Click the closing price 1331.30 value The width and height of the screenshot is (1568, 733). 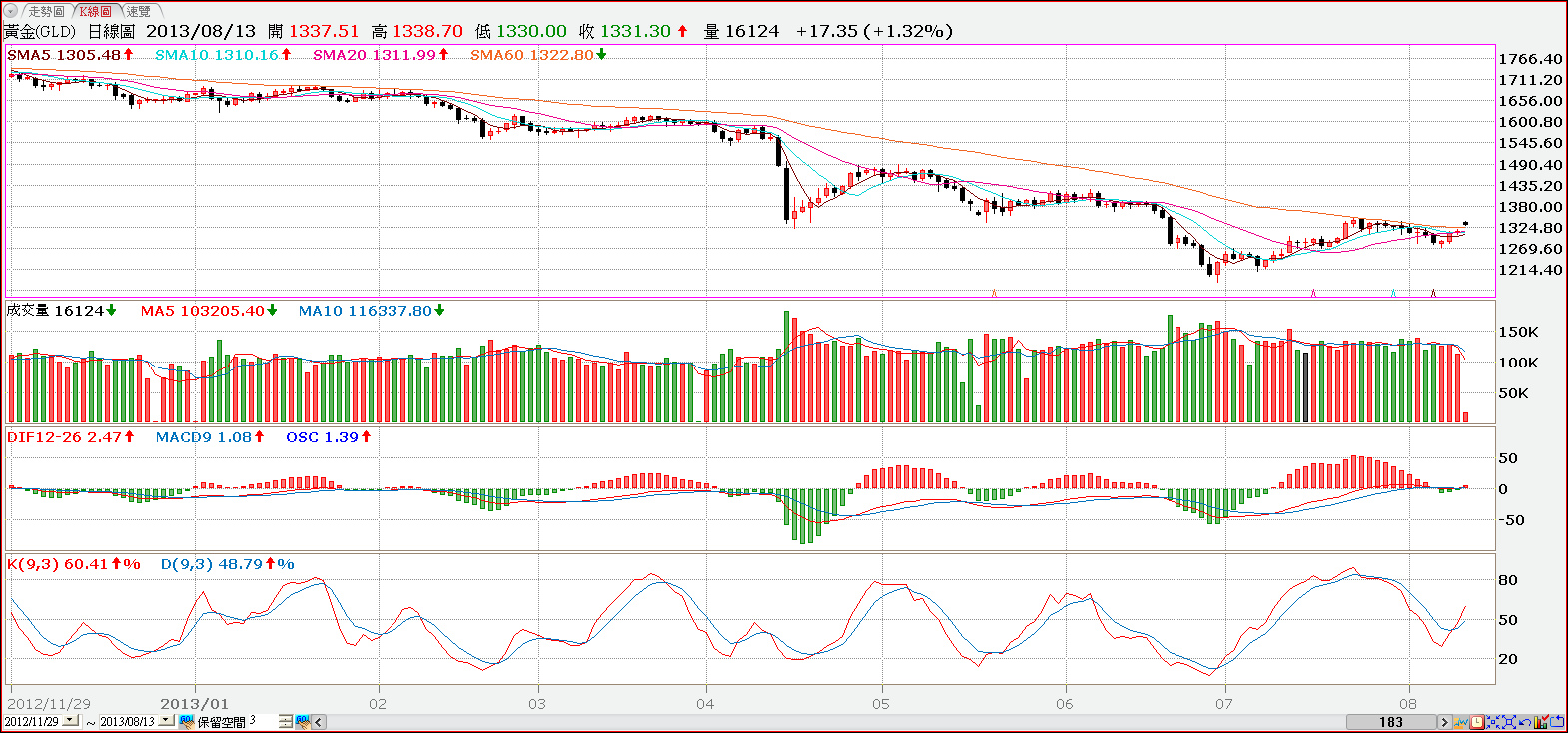[x=635, y=31]
